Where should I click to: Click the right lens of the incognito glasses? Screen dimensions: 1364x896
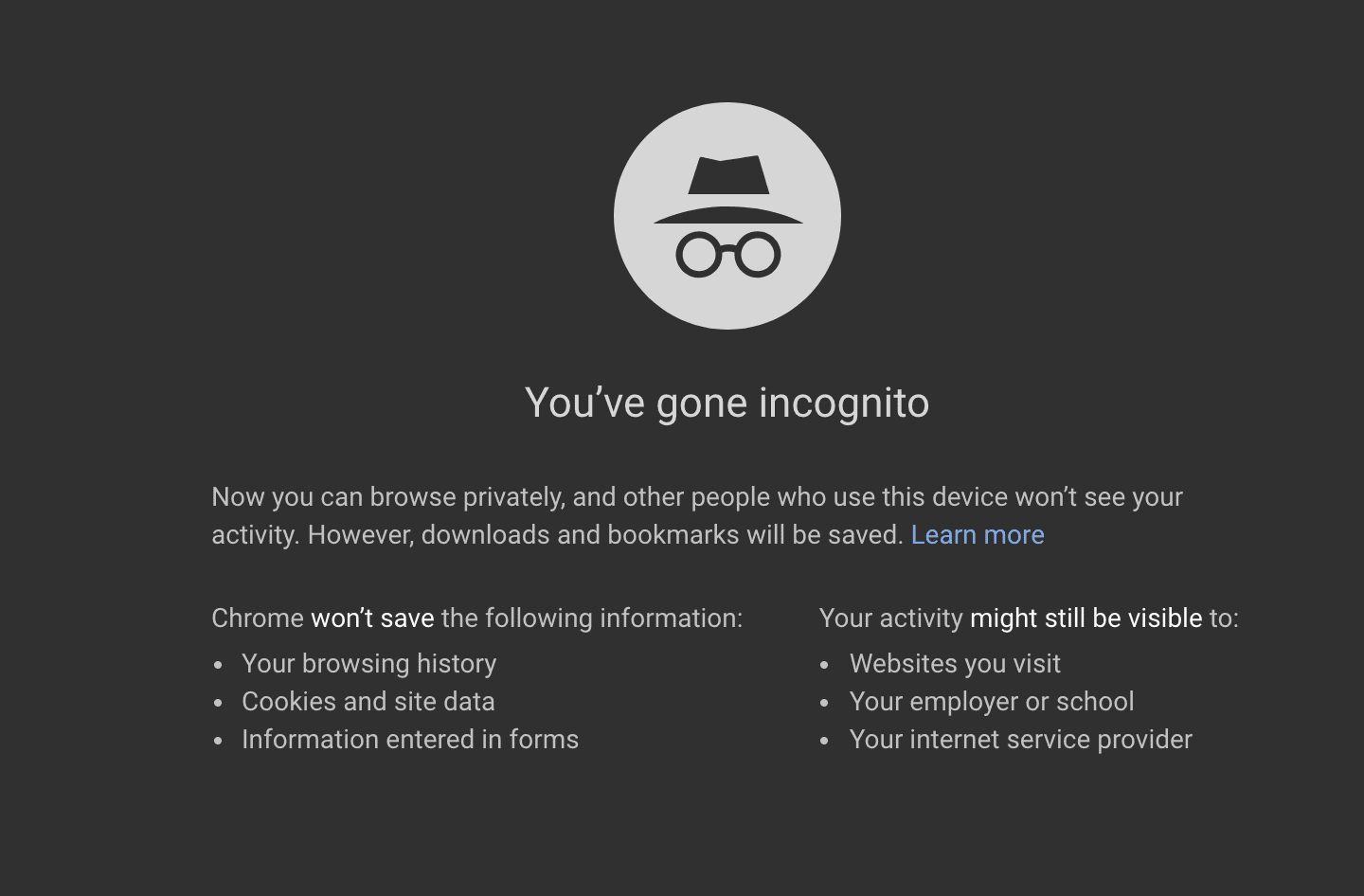point(755,253)
